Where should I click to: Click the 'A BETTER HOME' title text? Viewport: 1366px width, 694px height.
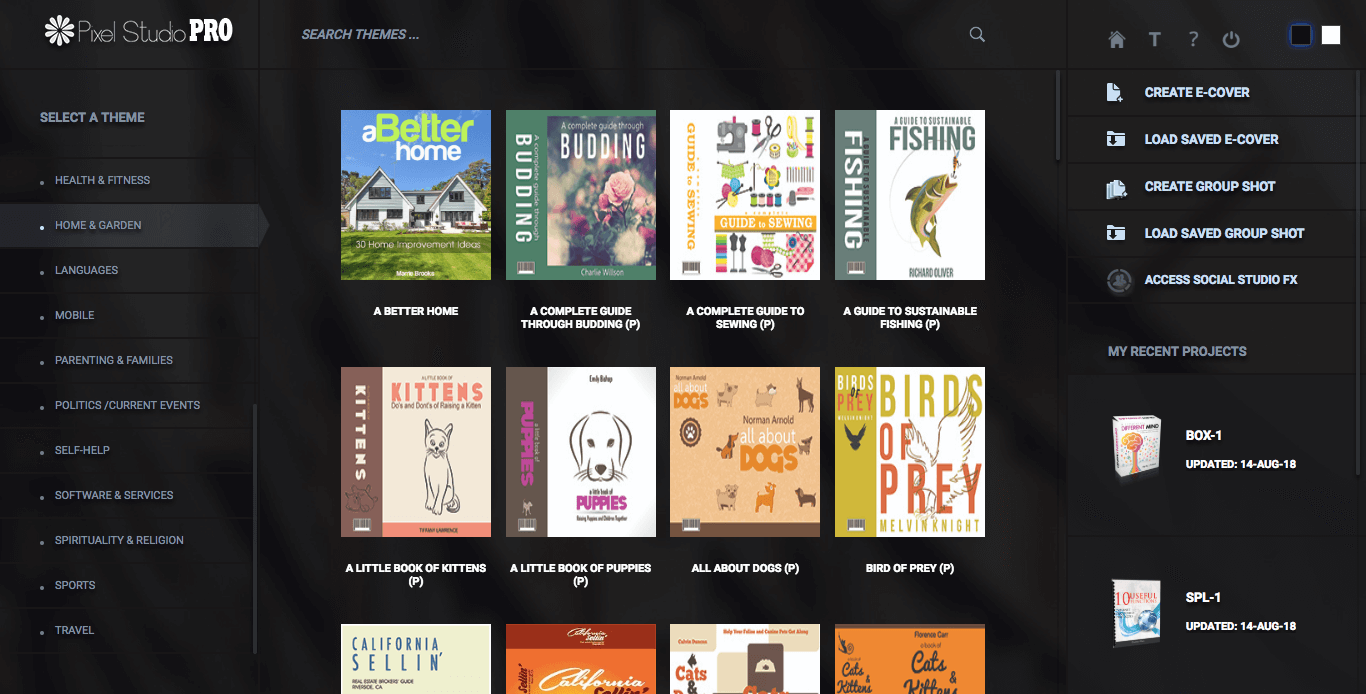[416, 311]
